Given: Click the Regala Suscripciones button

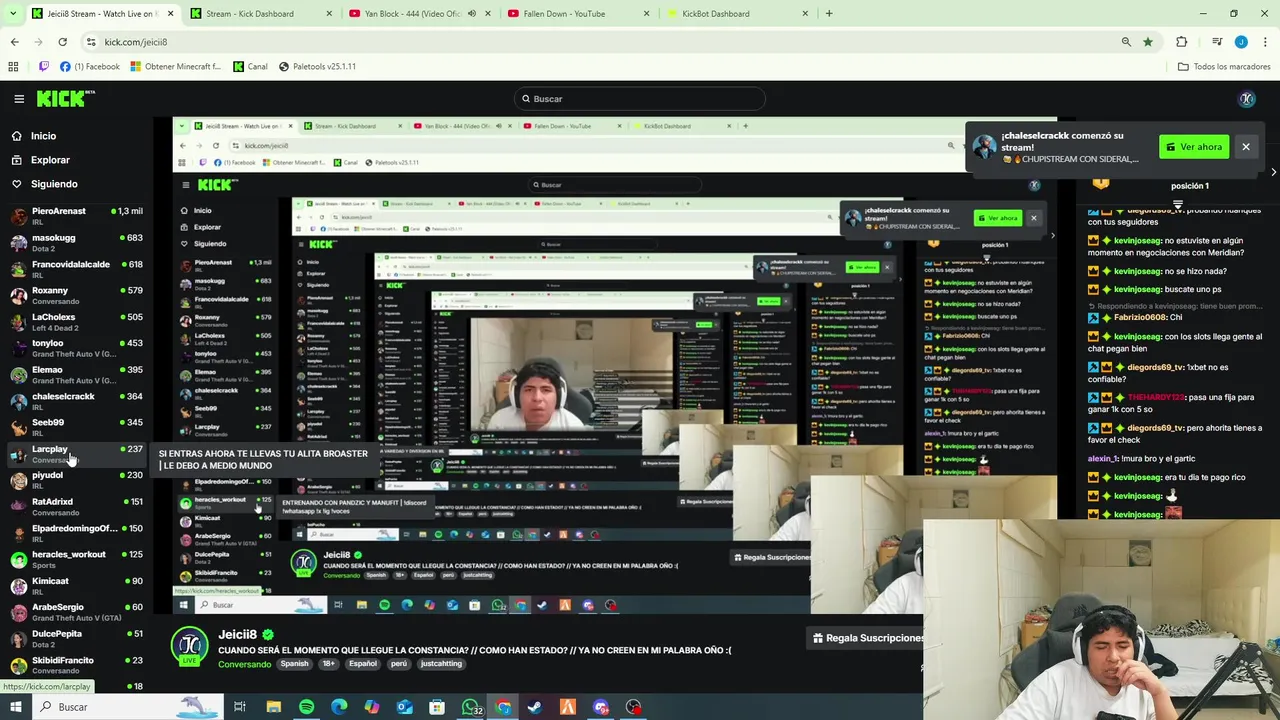Looking at the screenshot, I should click(867, 638).
